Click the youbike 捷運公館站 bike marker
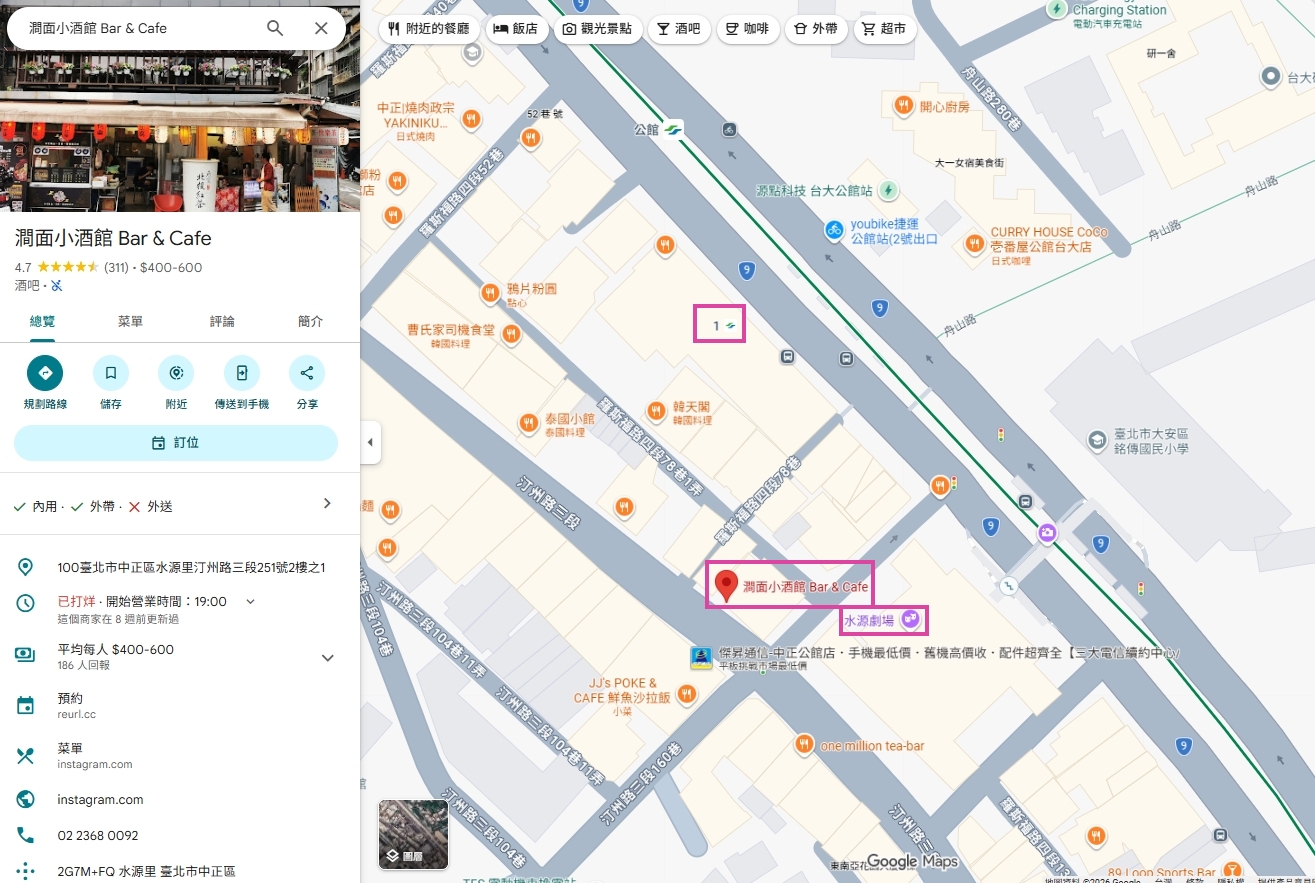The height and width of the screenshot is (883, 1315). click(834, 229)
